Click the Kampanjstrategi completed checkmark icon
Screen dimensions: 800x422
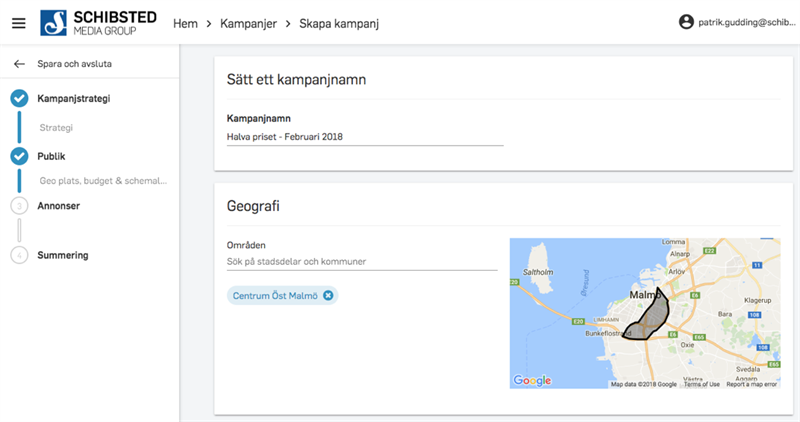coord(19,99)
